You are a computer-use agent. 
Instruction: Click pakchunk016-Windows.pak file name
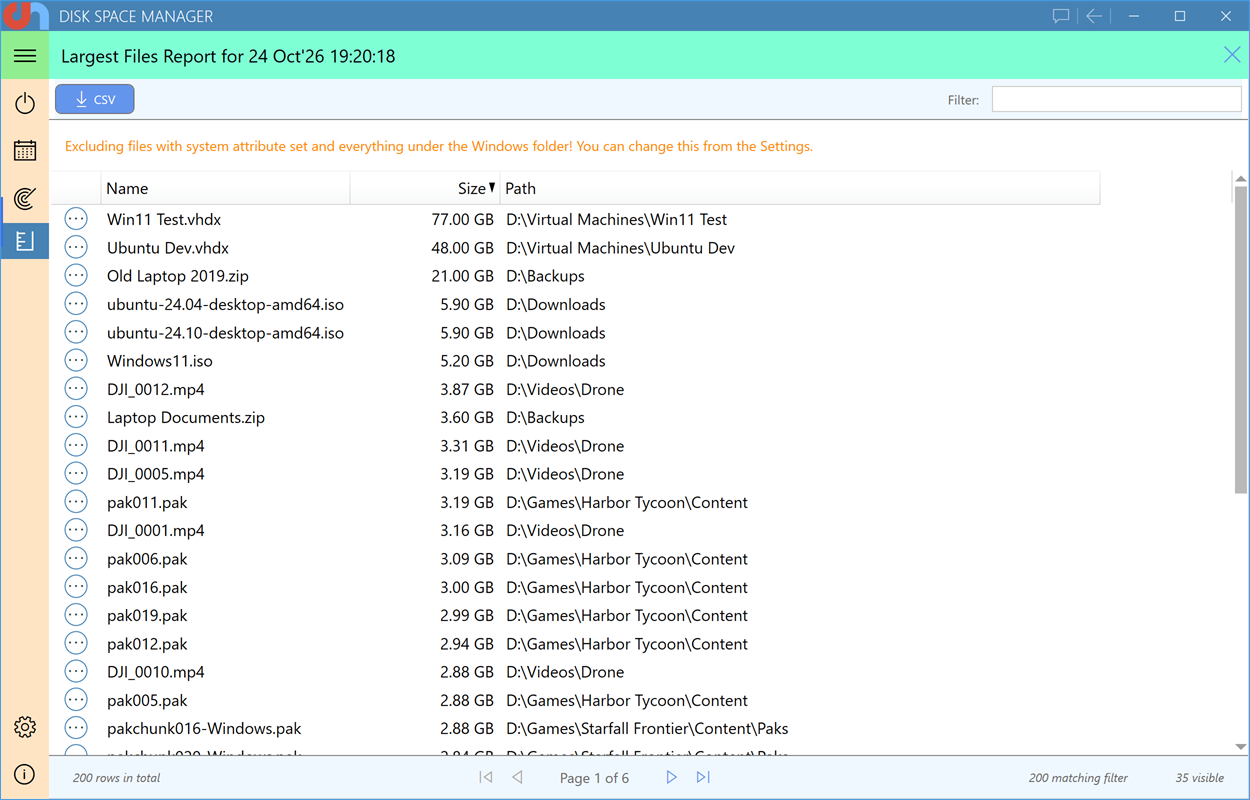coord(204,728)
